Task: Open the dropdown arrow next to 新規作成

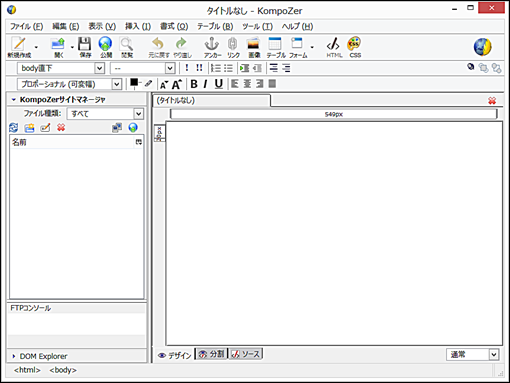Action: [x=36, y=47]
